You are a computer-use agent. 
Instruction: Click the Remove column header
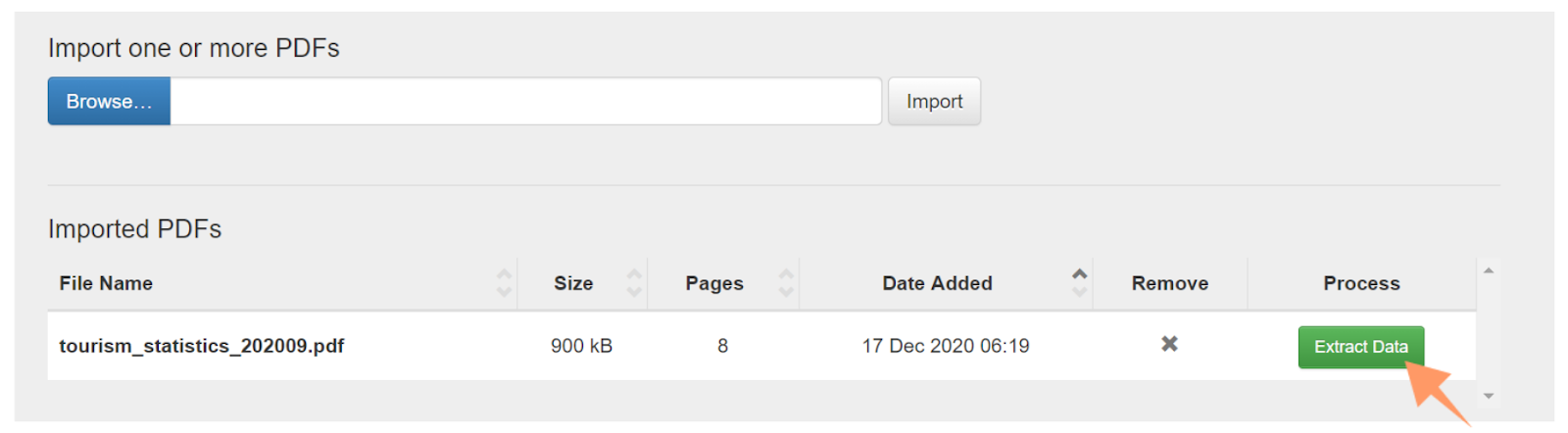click(1170, 283)
